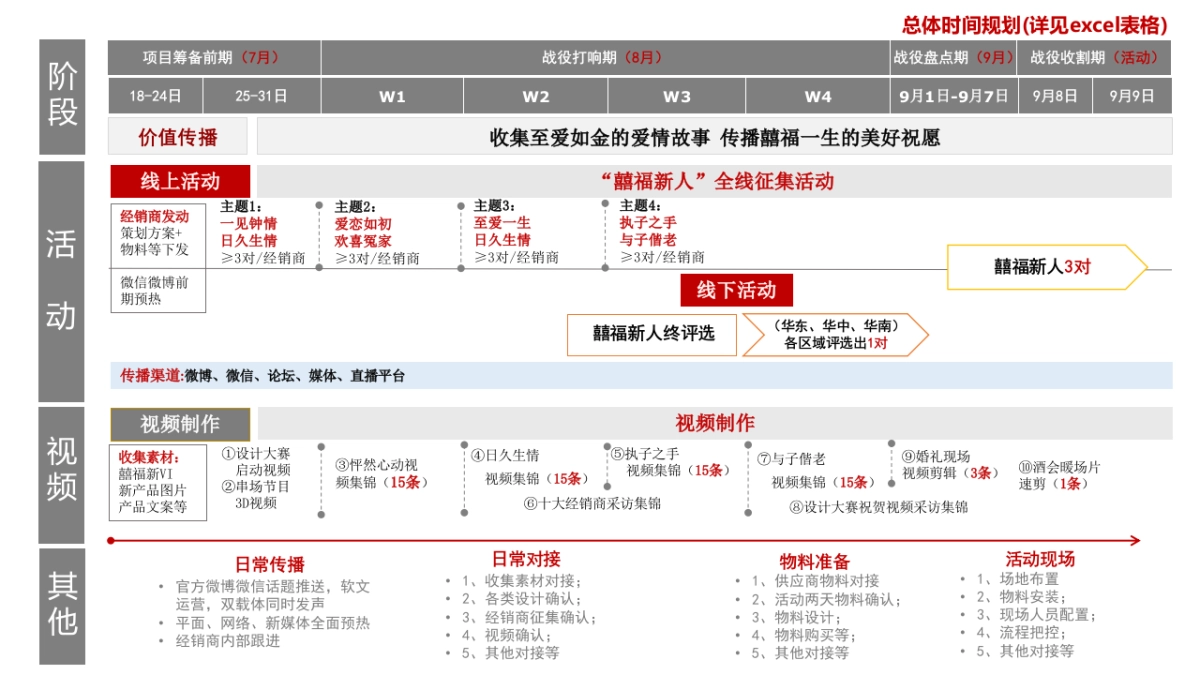Click the 囍福新人终评选 box

[x=651, y=334]
